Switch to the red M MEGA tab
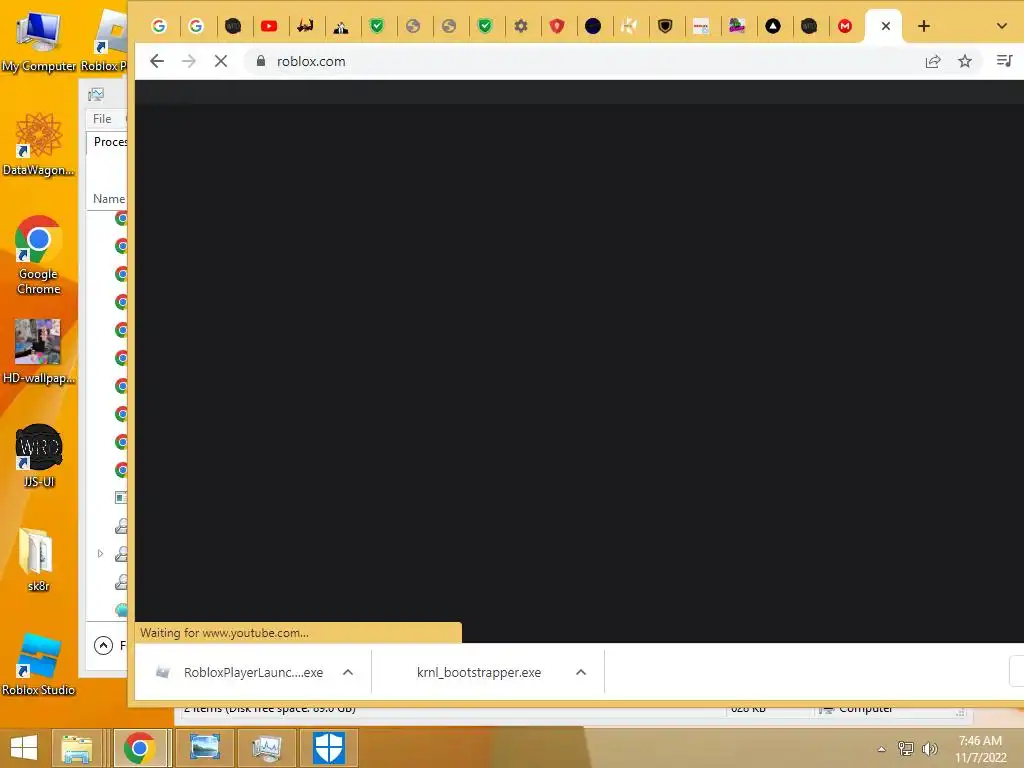1024x768 pixels. pyautogui.click(x=844, y=26)
